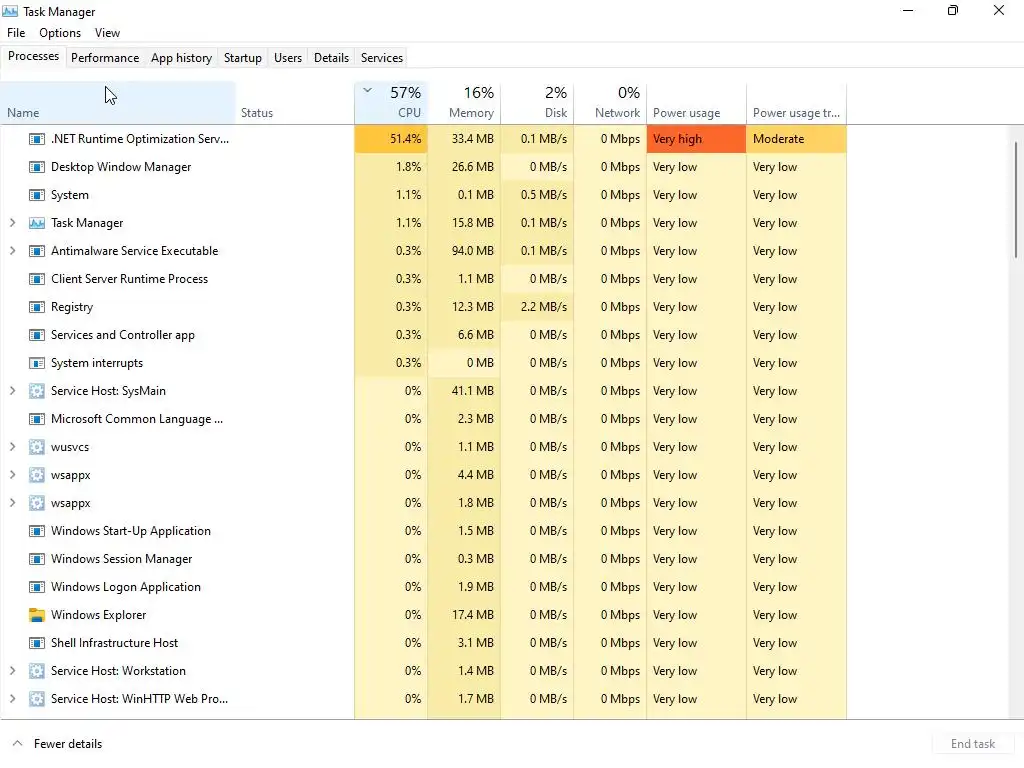The image size is (1024, 768).
Task: Click the Windows Session Manager icon
Action: pos(37,559)
